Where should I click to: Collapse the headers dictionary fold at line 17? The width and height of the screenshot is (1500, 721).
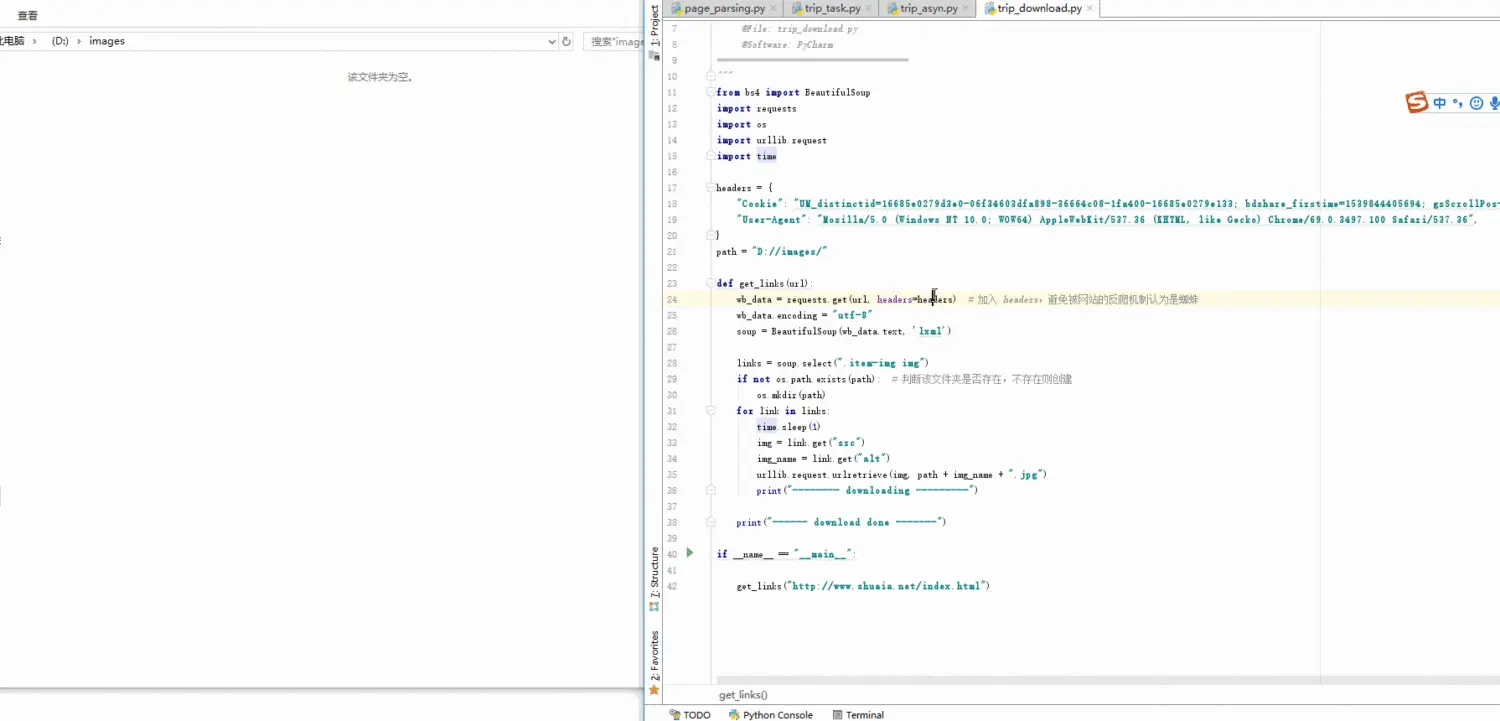tap(710, 187)
